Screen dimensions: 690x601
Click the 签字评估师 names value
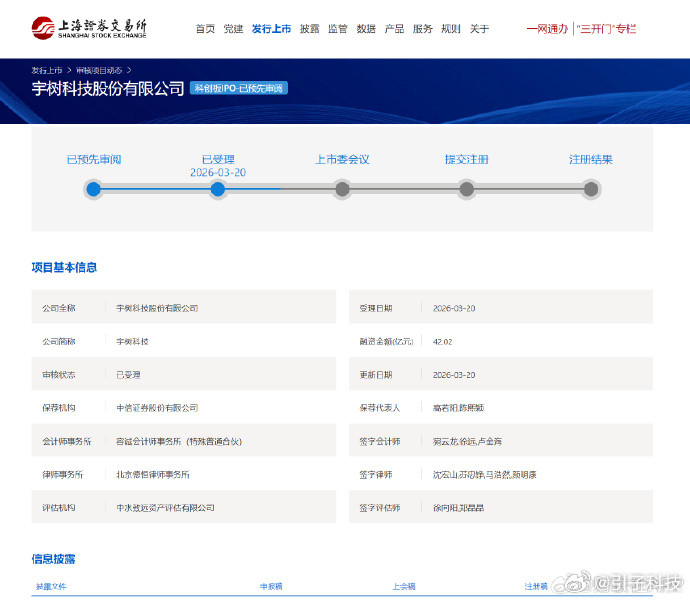459,508
